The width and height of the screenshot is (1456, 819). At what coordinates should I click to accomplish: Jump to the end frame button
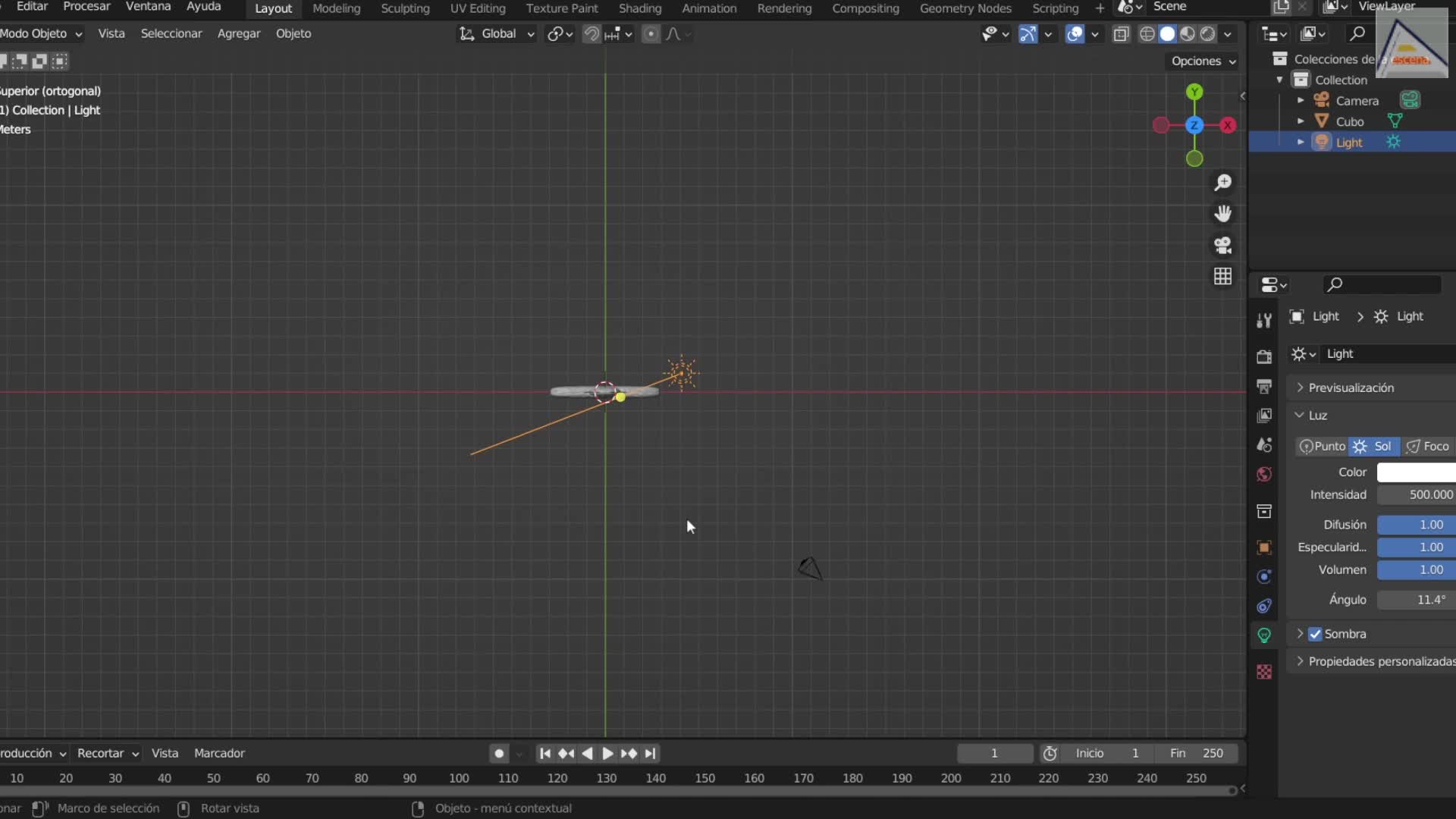click(x=650, y=753)
